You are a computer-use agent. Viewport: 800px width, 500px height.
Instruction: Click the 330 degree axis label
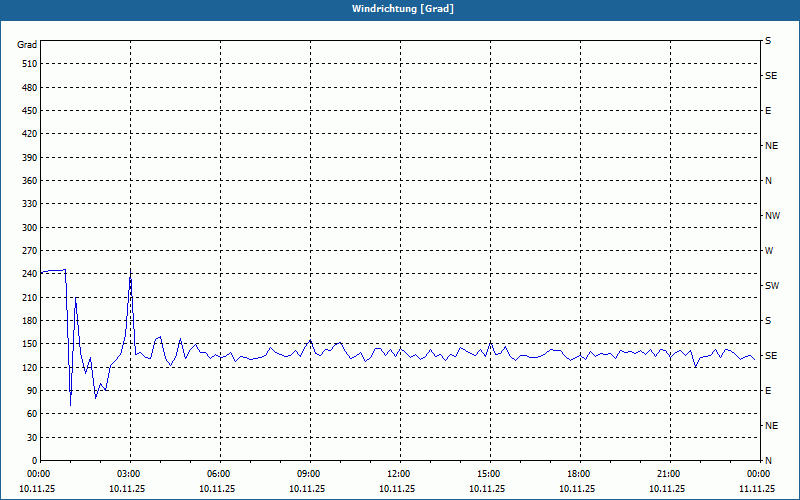tap(30, 204)
